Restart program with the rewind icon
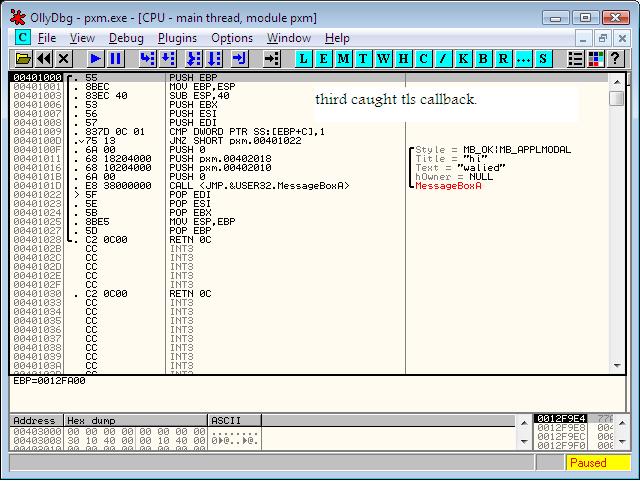This screenshot has width=640, height=481. tap(44, 59)
